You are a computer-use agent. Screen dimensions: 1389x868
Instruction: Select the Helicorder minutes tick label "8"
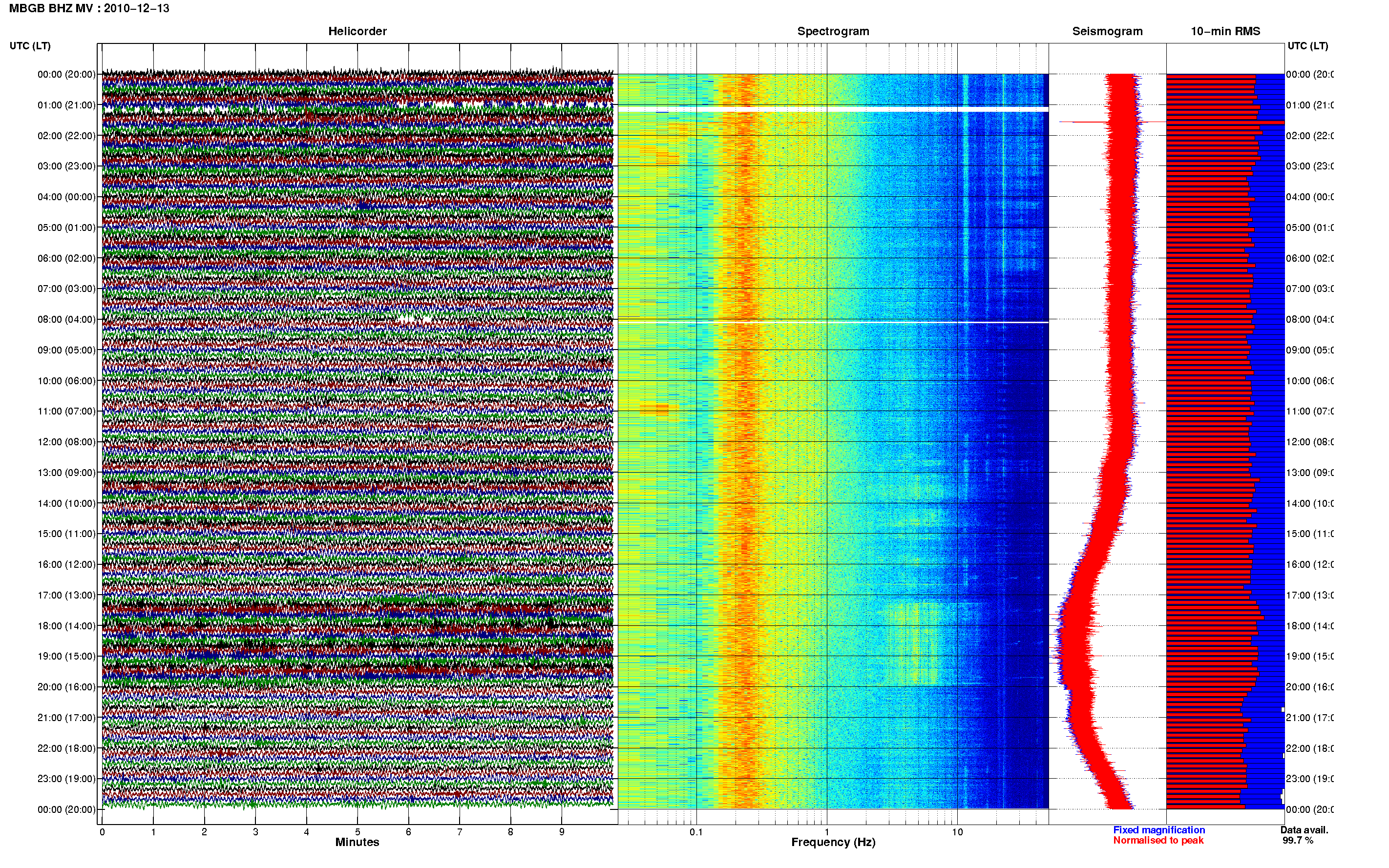click(x=510, y=832)
